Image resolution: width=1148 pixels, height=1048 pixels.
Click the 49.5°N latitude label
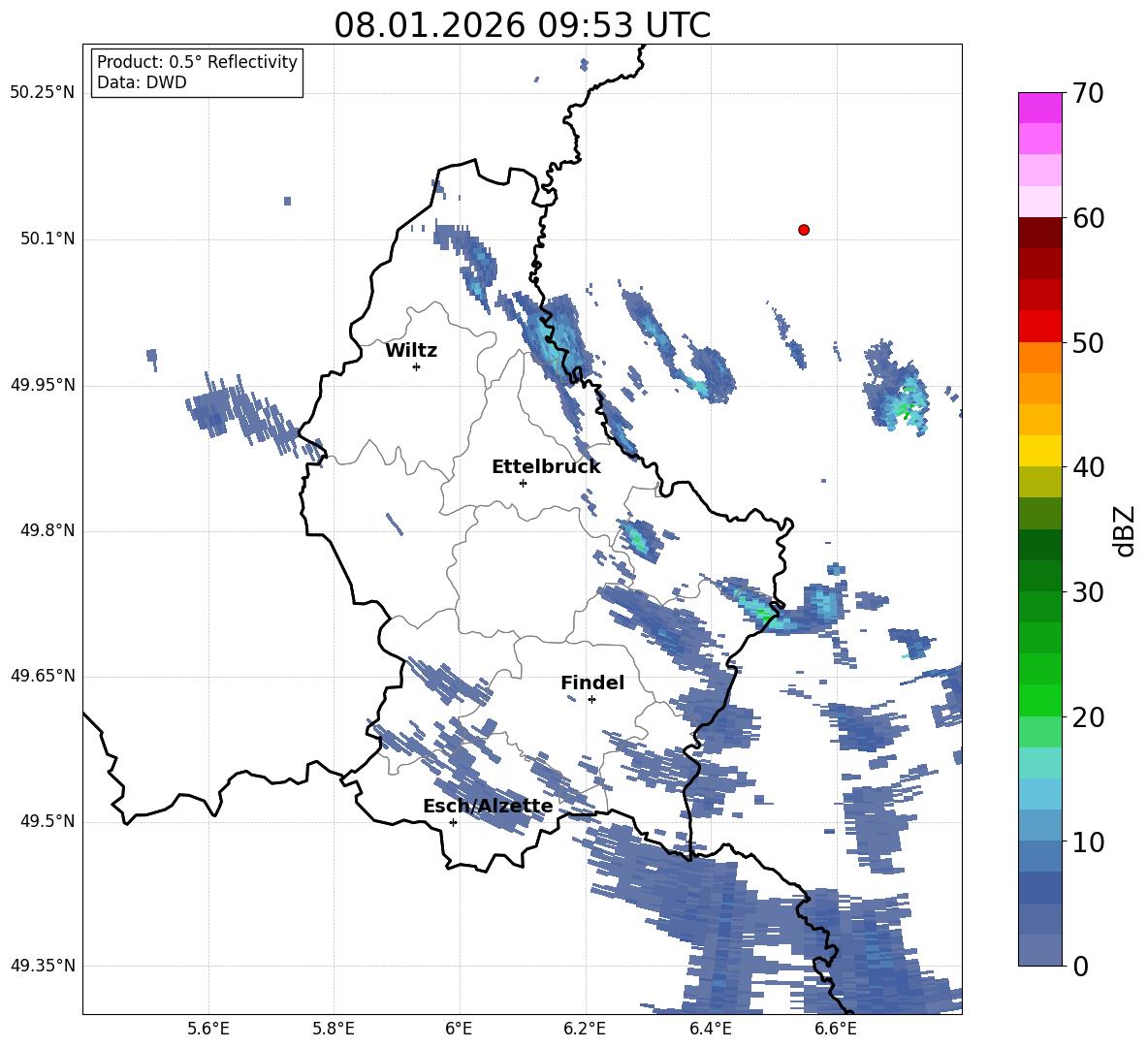[48, 821]
